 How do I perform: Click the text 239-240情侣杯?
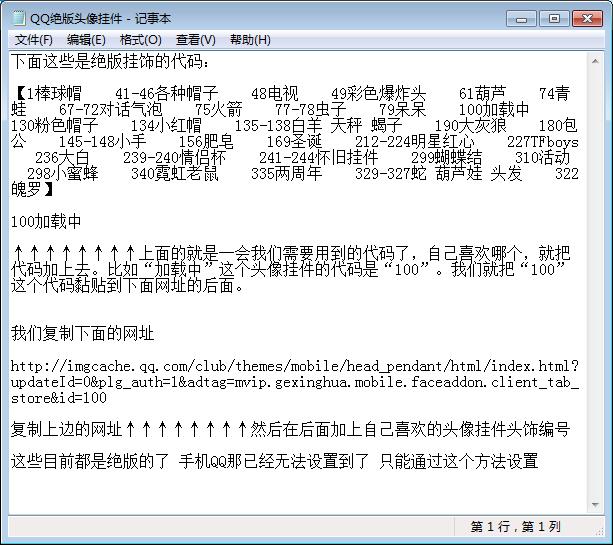(174, 158)
